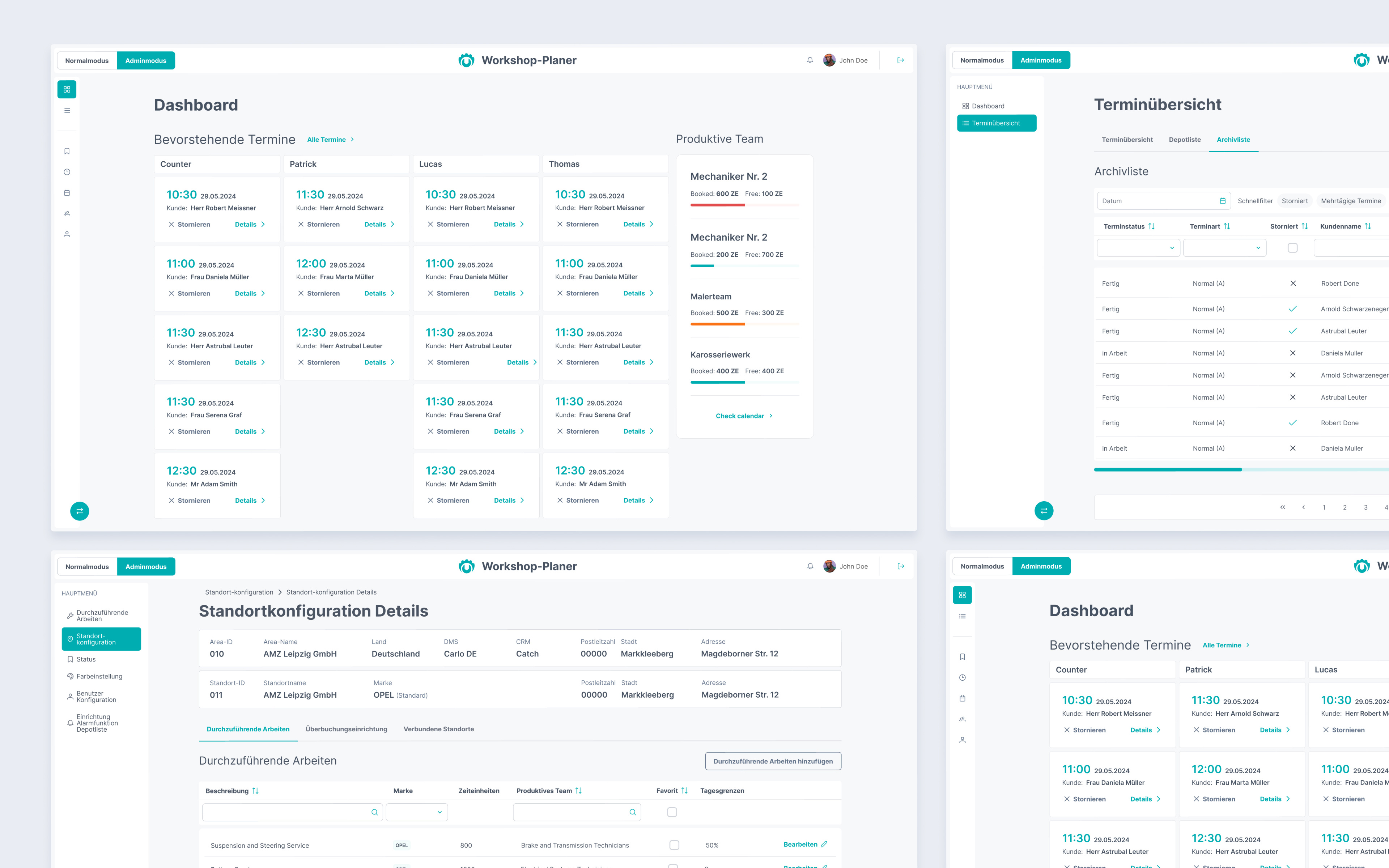Open the calendar icon in the sidebar
The image size is (1389, 868).
[67, 192]
